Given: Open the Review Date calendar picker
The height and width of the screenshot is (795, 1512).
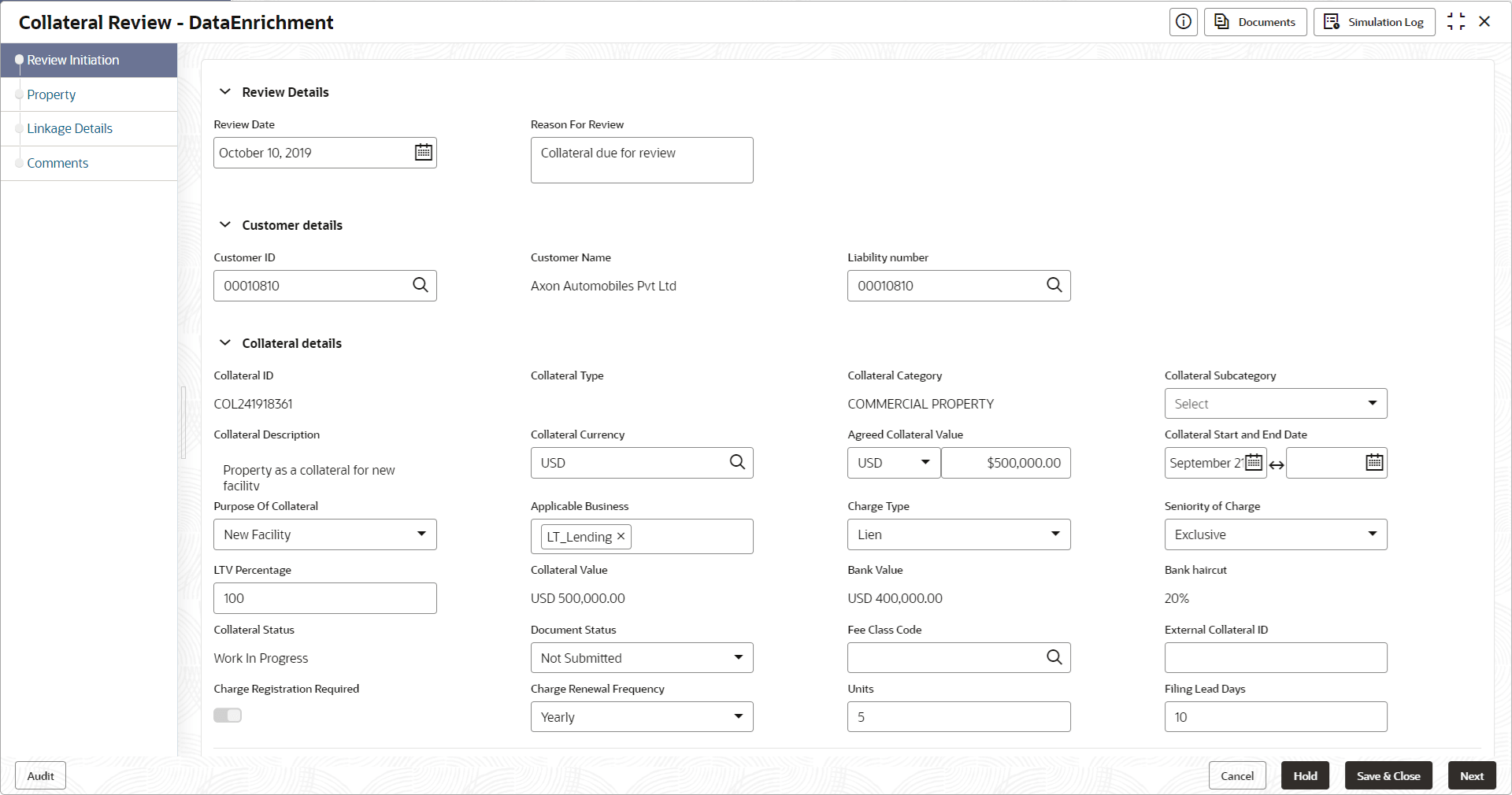Looking at the screenshot, I should coord(423,153).
